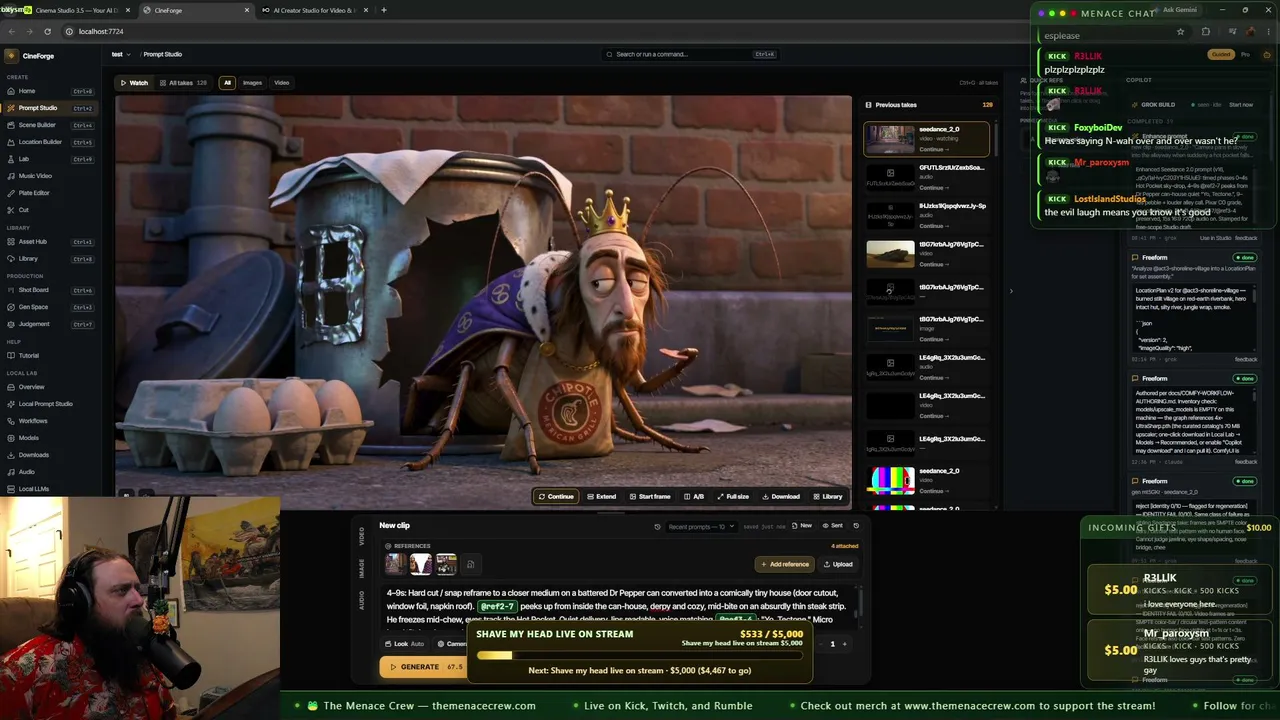Open Models in Local Lab
Image resolution: width=1280 pixels, height=720 pixels.
point(50,438)
